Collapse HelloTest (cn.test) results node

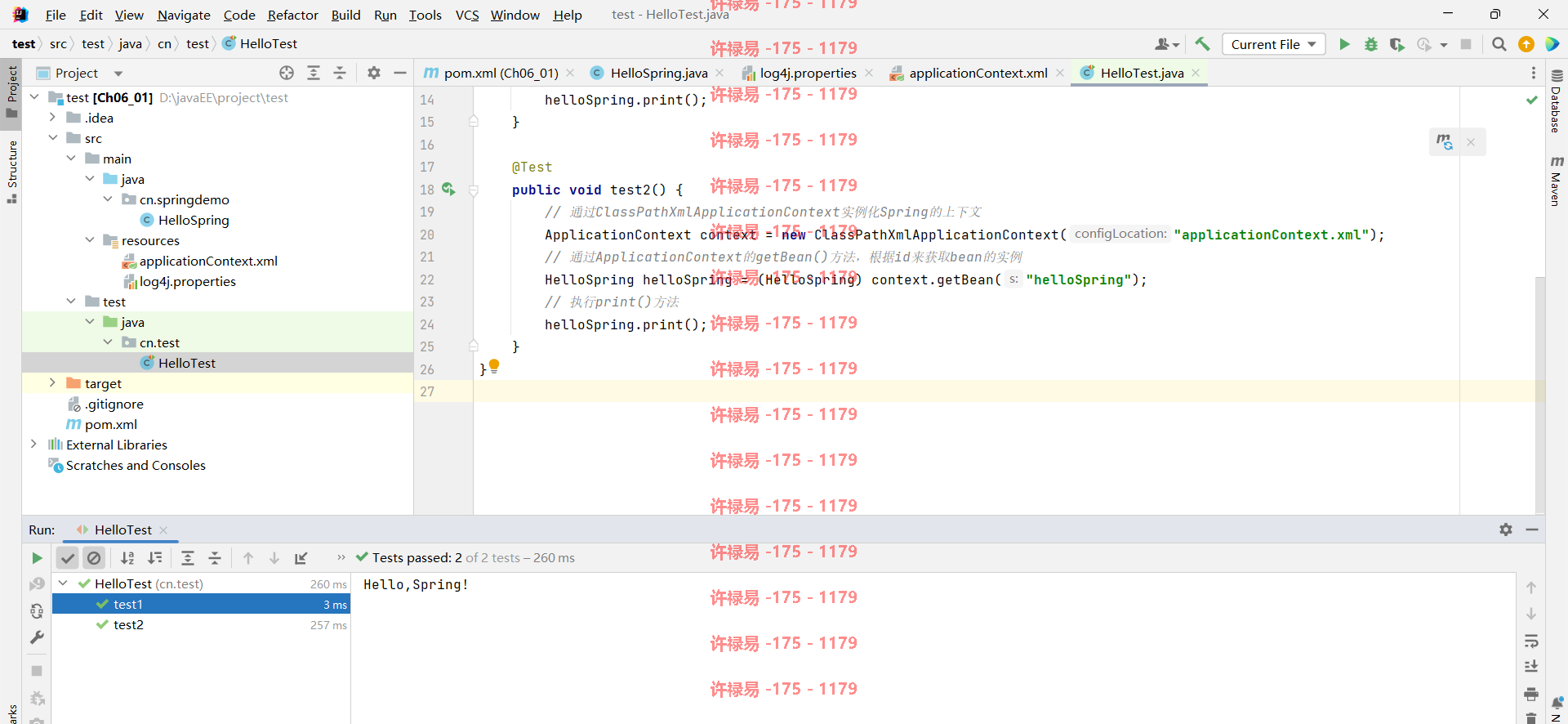63,583
